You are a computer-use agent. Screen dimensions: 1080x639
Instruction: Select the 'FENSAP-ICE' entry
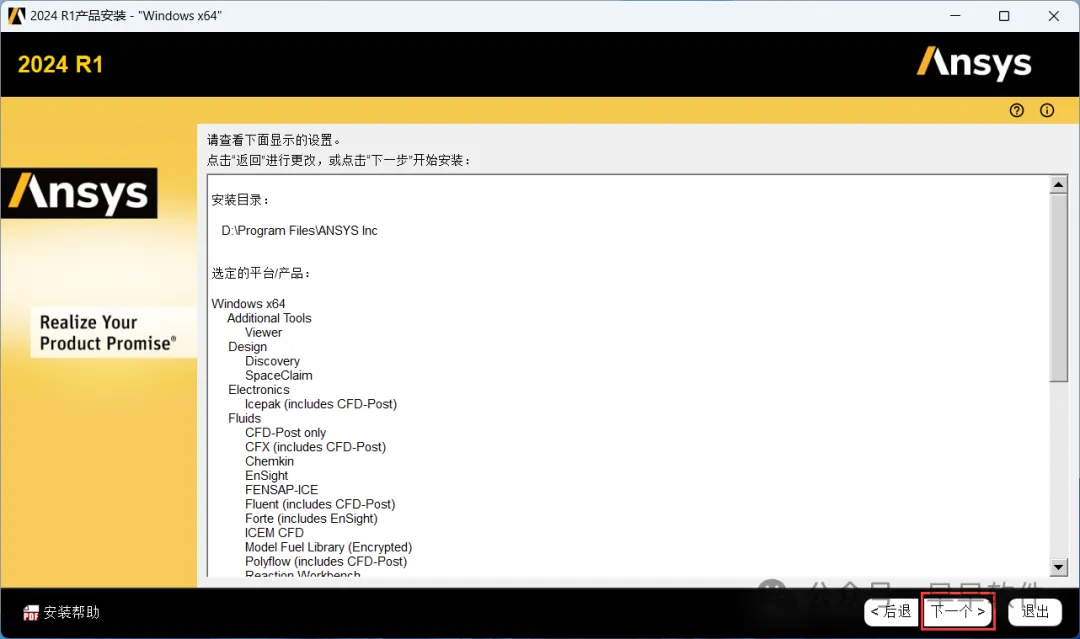tap(282, 490)
